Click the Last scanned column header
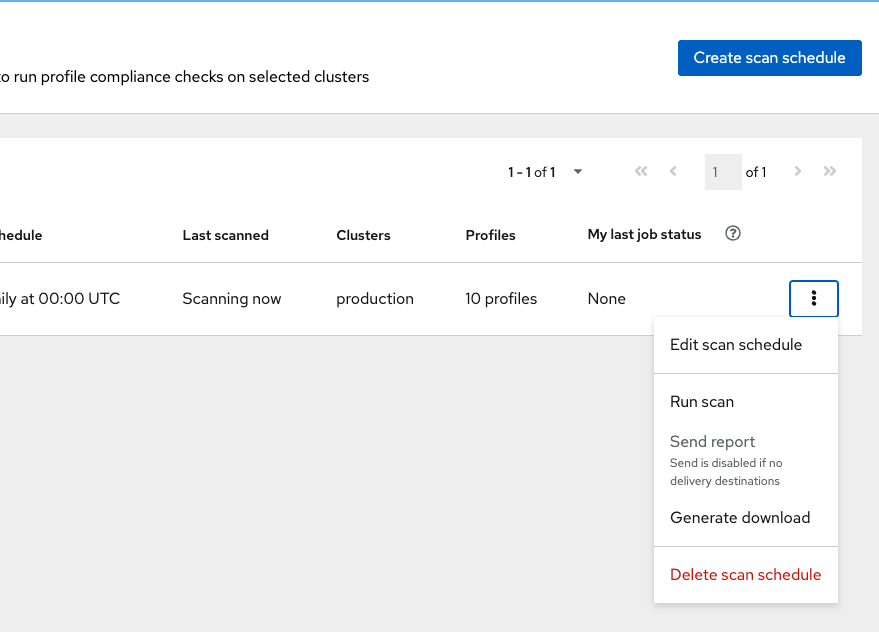The width and height of the screenshot is (879, 632). 225,236
